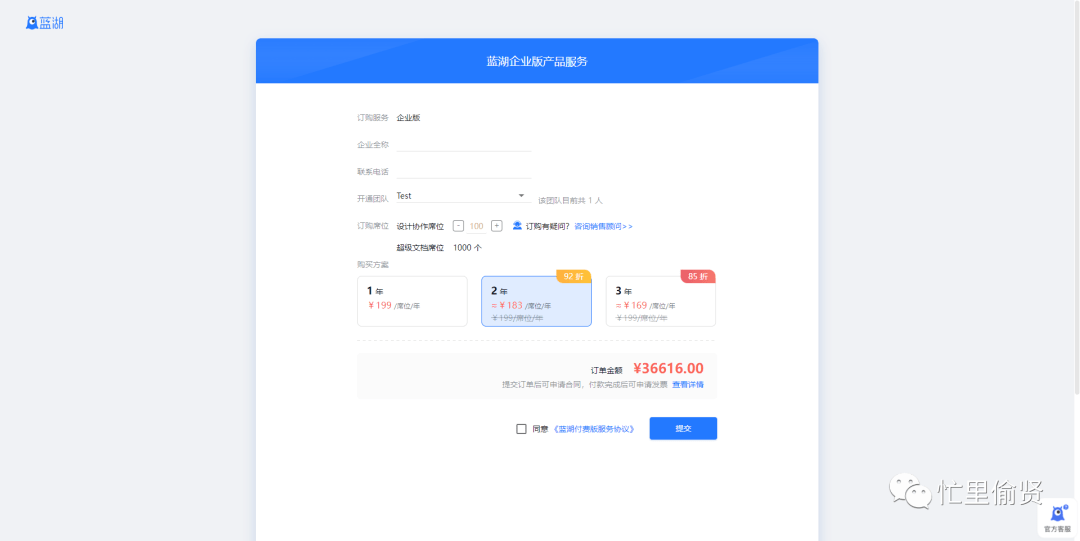1080x541 pixels.
Task: Open 查看详情 invoice details link
Action: pyautogui.click(x=687, y=384)
